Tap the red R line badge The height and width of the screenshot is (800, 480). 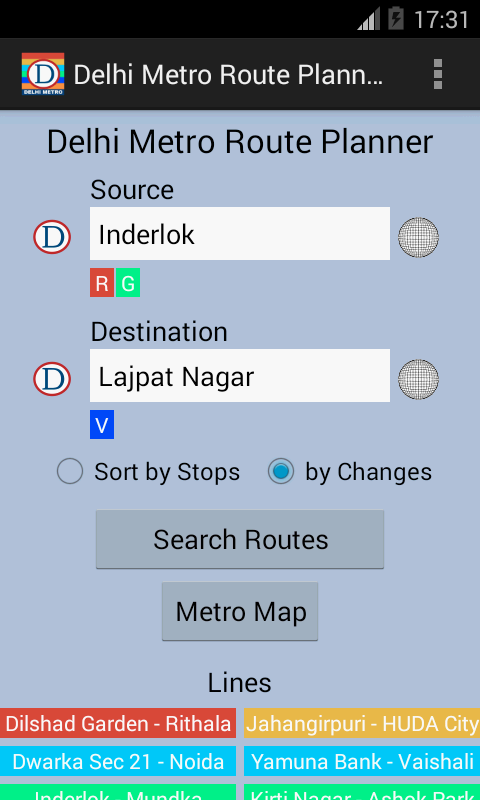coord(102,283)
